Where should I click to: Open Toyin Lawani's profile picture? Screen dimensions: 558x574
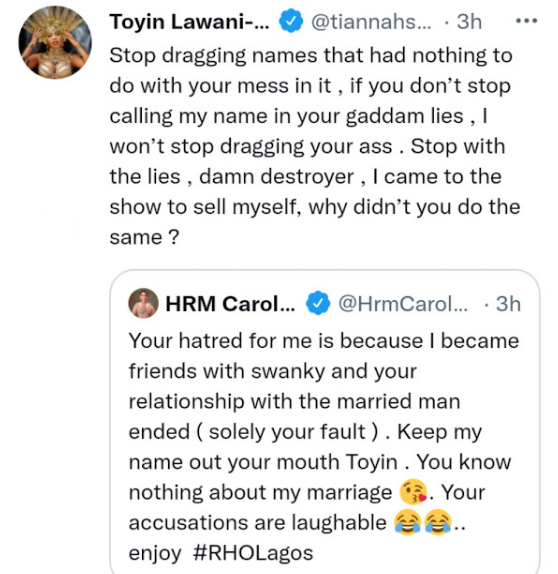point(55,42)
